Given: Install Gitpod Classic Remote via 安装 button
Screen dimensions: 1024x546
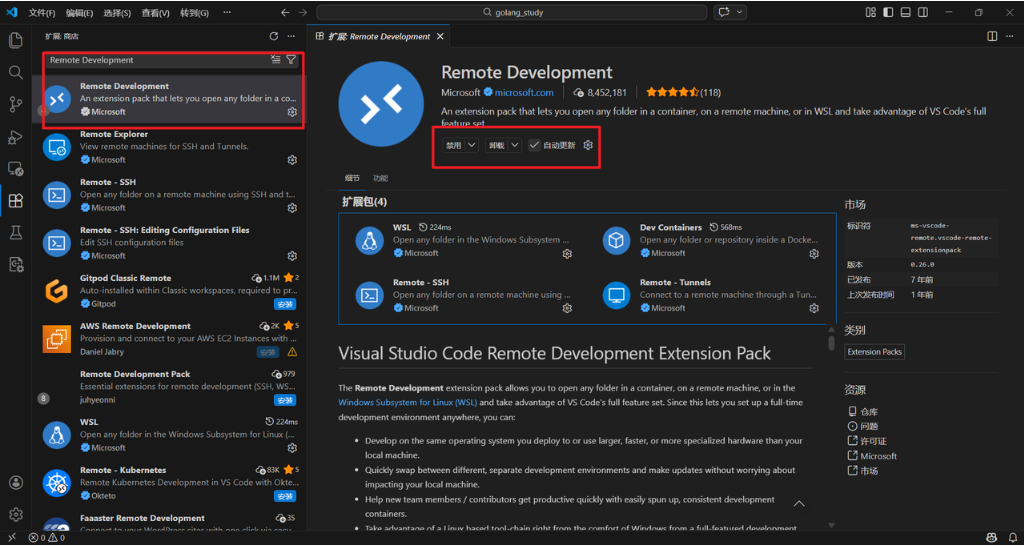Looking at the screenshot, I should (x=285, y=304).
